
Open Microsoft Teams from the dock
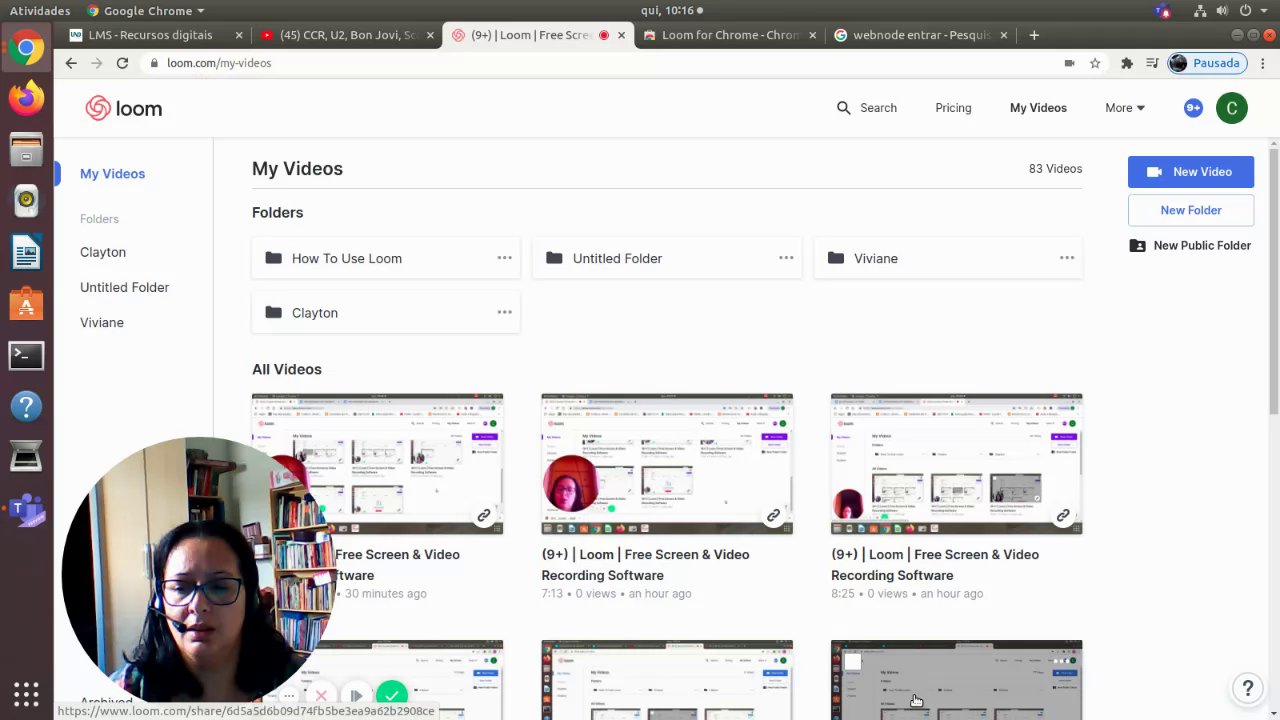click(x=26, y=510)
